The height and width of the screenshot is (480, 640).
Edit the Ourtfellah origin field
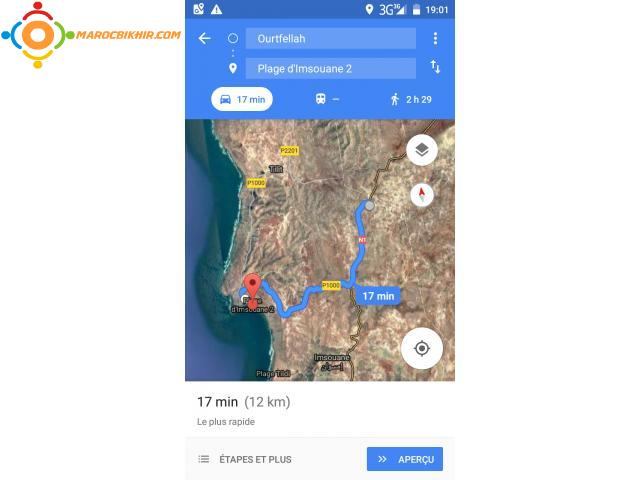click(331, 39)
